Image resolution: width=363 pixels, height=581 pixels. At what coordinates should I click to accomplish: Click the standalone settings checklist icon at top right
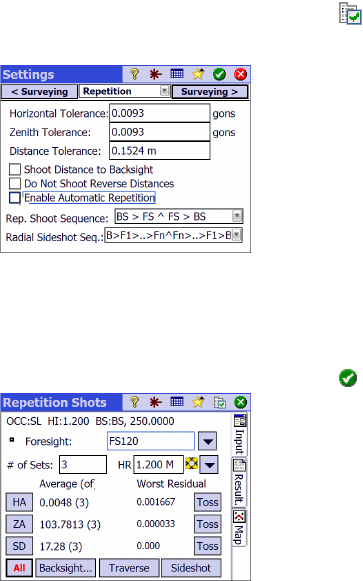click(x=350, y=14)
